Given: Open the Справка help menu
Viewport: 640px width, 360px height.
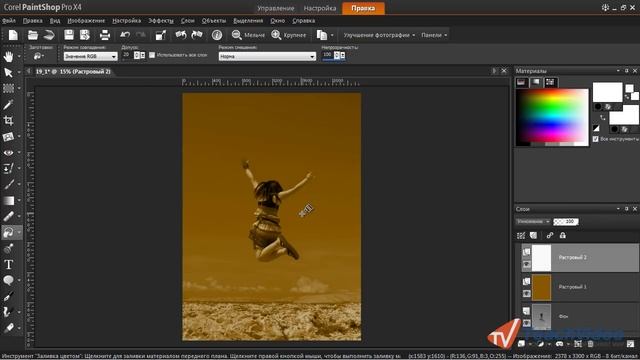Looking at the screenshot, I should pyautogui.click(x=304, y=20).
